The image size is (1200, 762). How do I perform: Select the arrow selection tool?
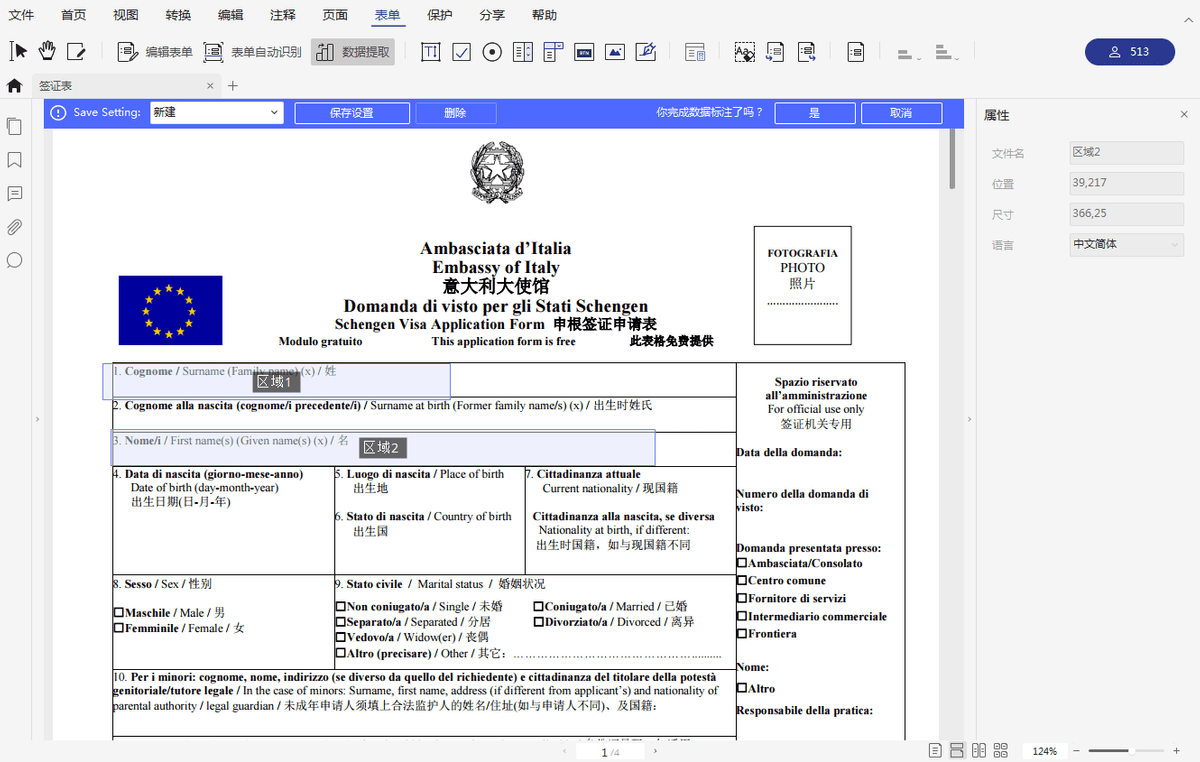coord(18,51)
